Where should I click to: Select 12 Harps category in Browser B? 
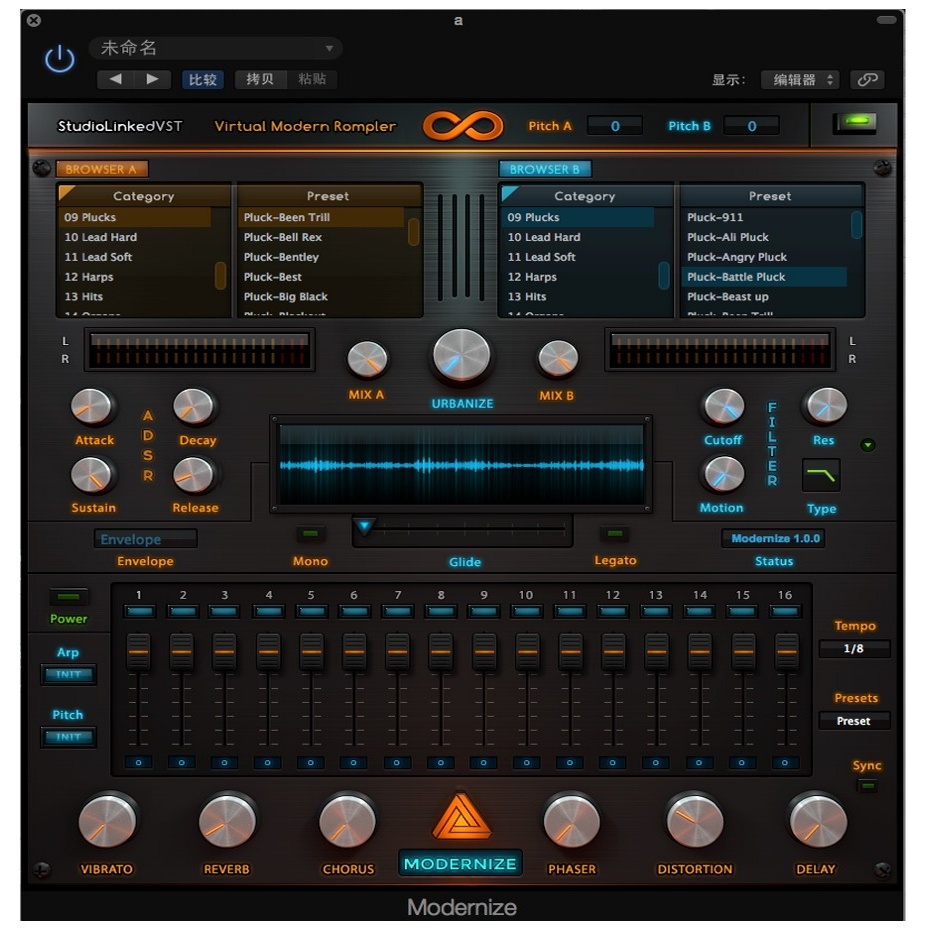(579, 277)
